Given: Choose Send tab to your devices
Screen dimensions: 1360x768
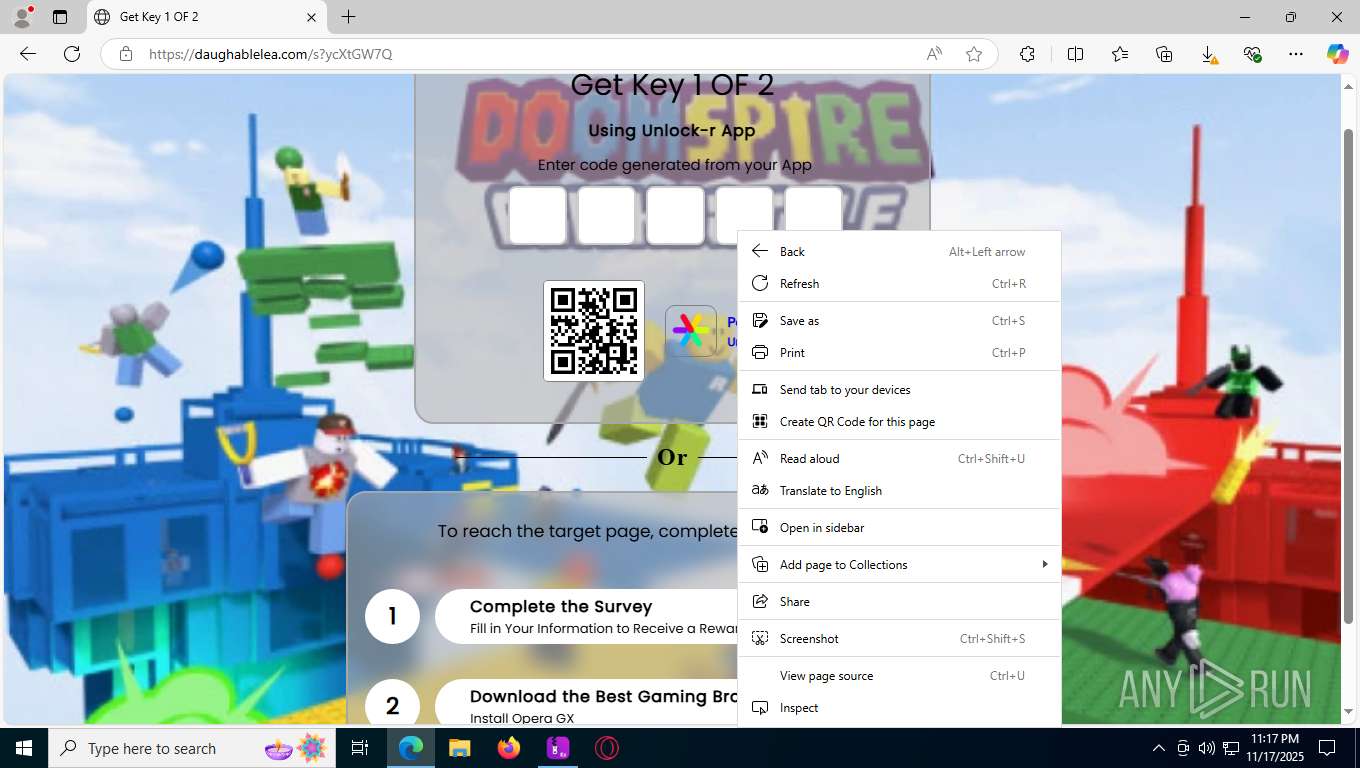Looking at the screenshot, I should click(899, 390).
